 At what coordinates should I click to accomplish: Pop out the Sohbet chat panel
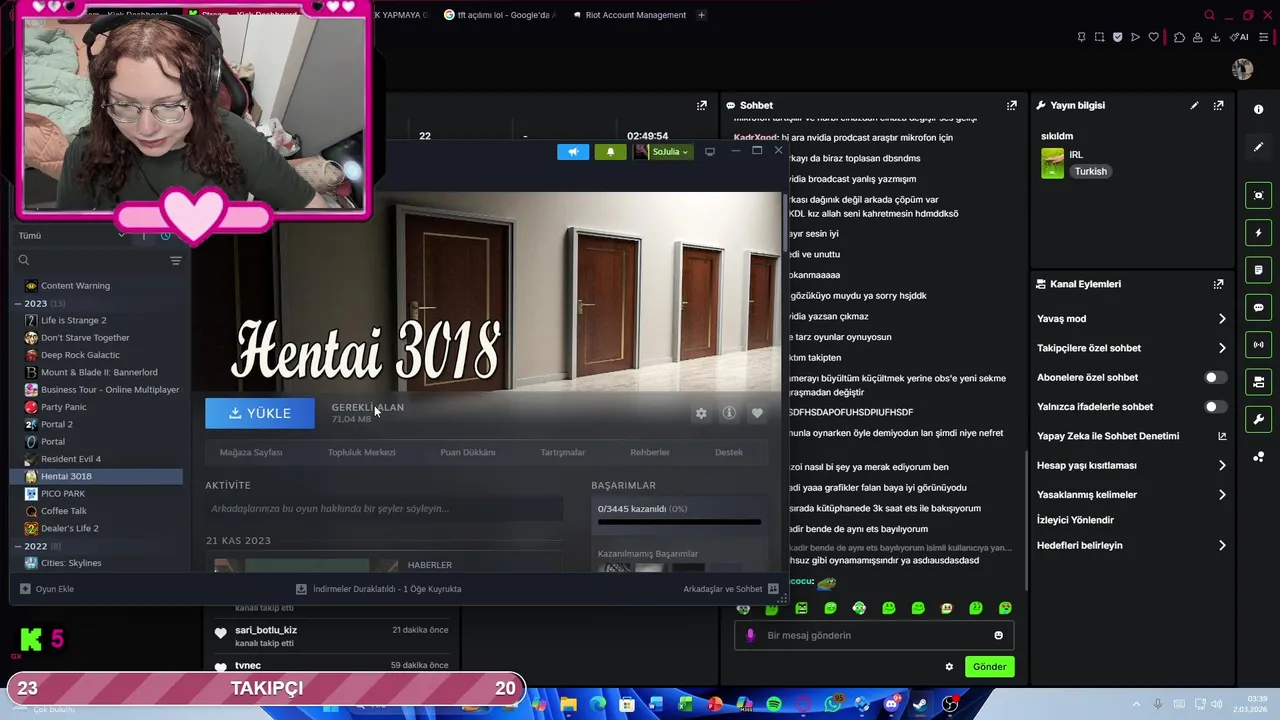click(x=1012, y=105)
